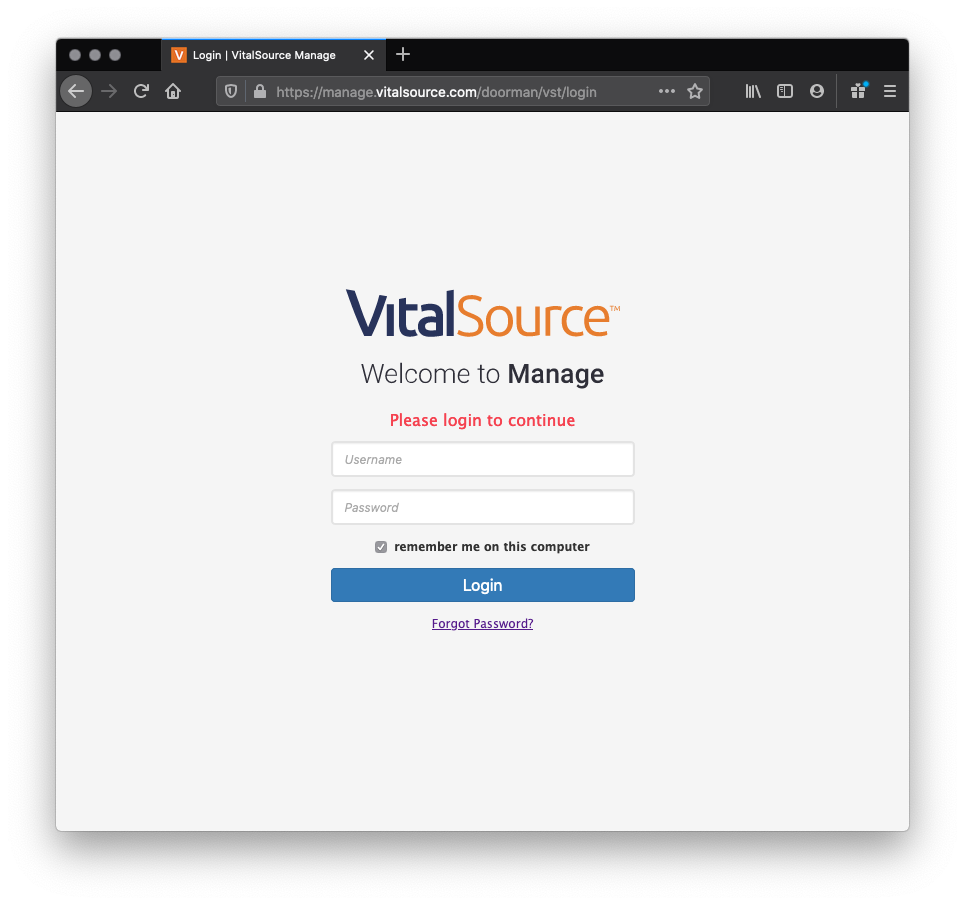Viewport: 965px width, 905px height.
Task: Open the hamburger application menu
Action: point(890,92)
